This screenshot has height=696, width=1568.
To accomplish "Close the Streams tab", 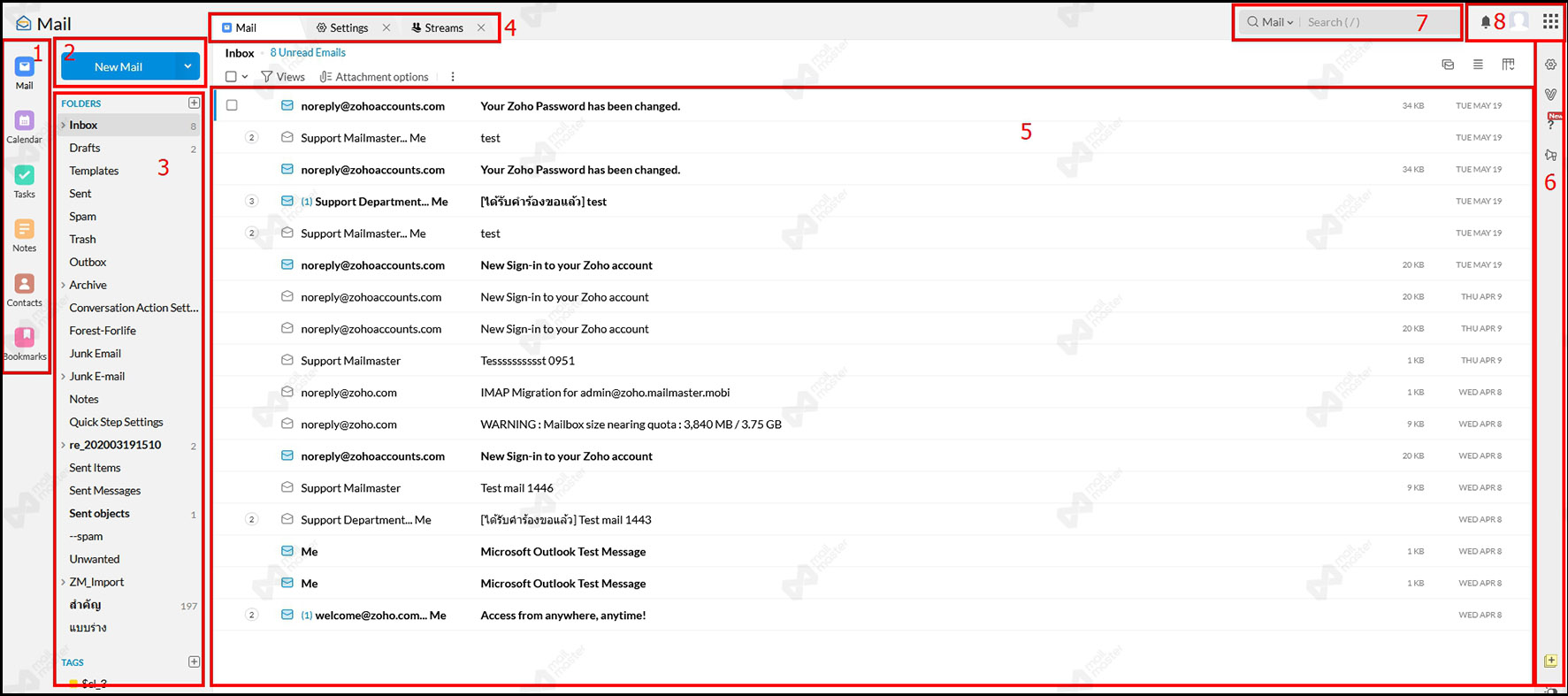I will coord(481,27).
